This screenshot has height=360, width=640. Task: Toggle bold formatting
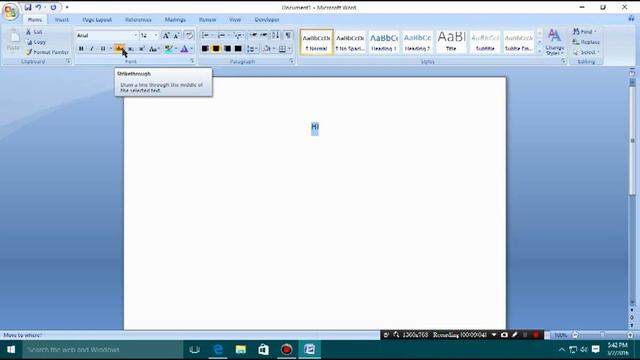(81, 49)
